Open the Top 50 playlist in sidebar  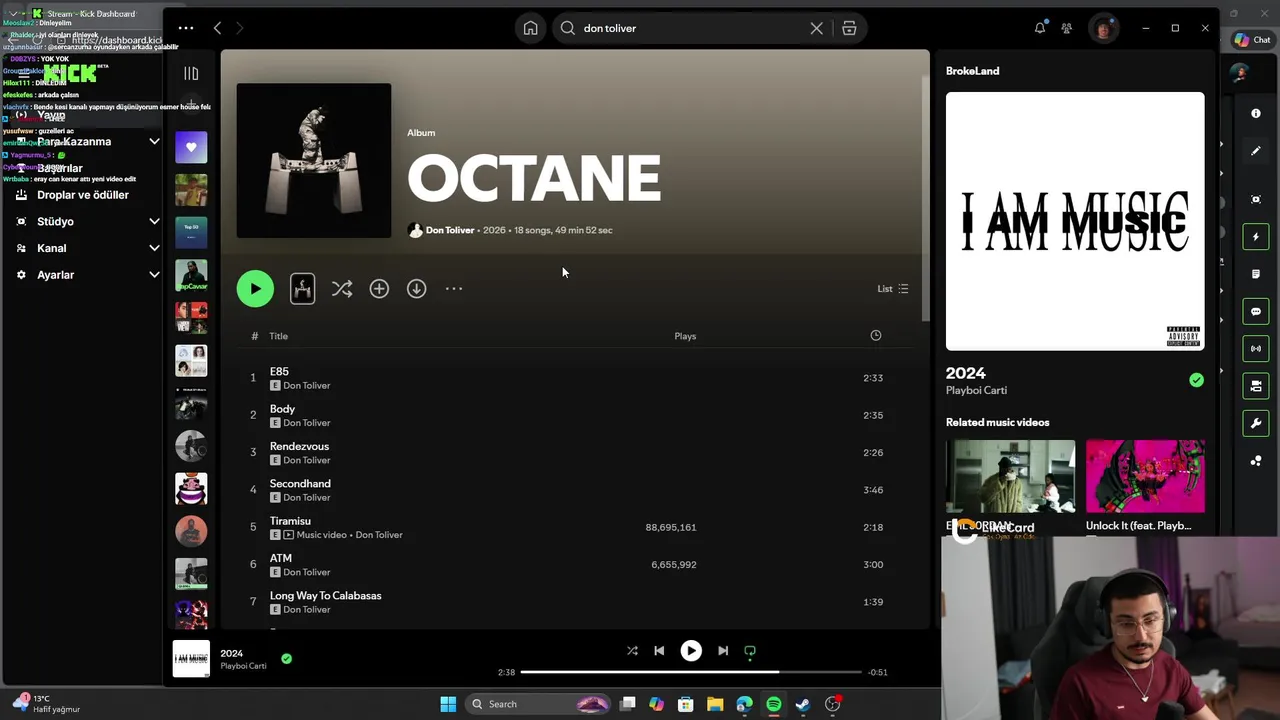pos(191,232)
